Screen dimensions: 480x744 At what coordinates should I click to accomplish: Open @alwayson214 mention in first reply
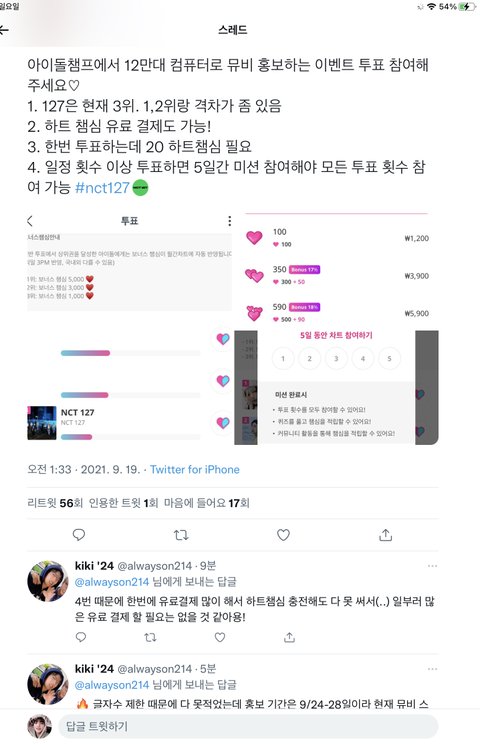(x=112, y=582)
